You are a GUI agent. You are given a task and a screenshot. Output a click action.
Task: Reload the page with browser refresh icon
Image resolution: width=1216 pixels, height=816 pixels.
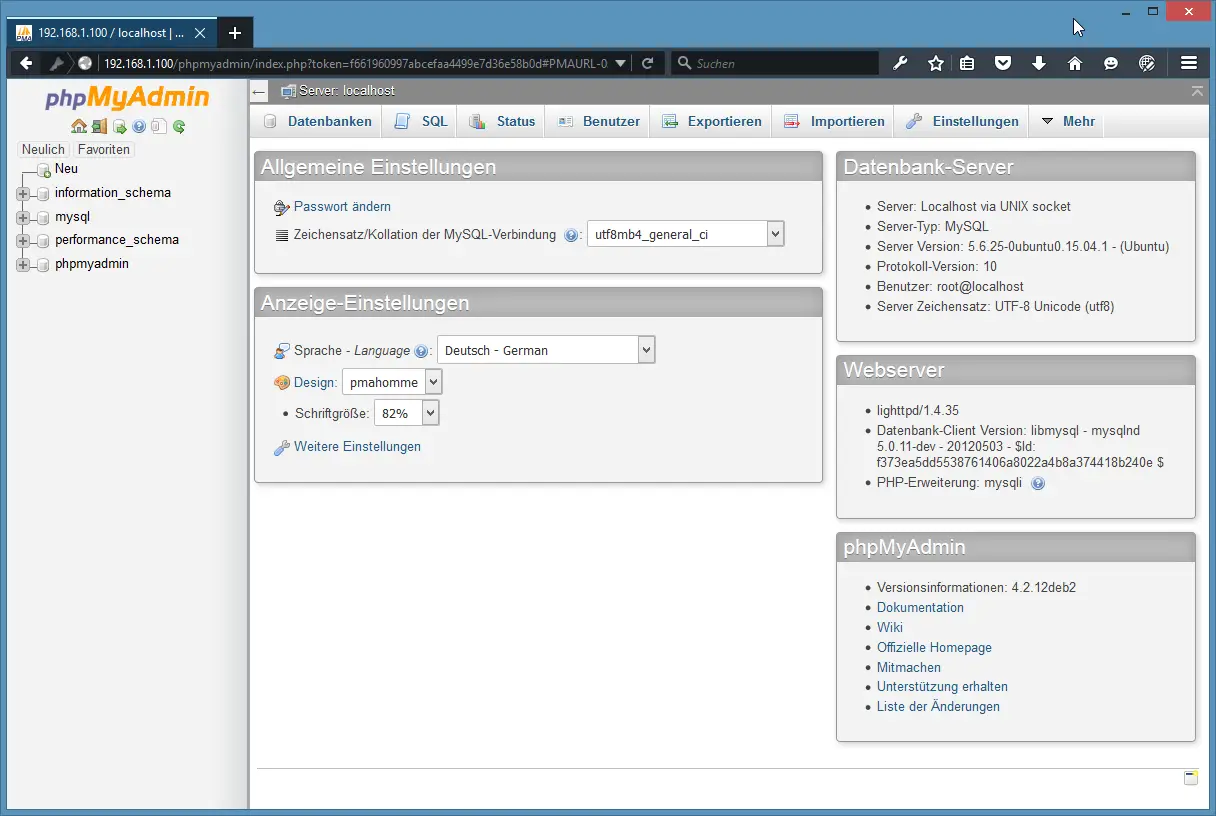(647, 63)
